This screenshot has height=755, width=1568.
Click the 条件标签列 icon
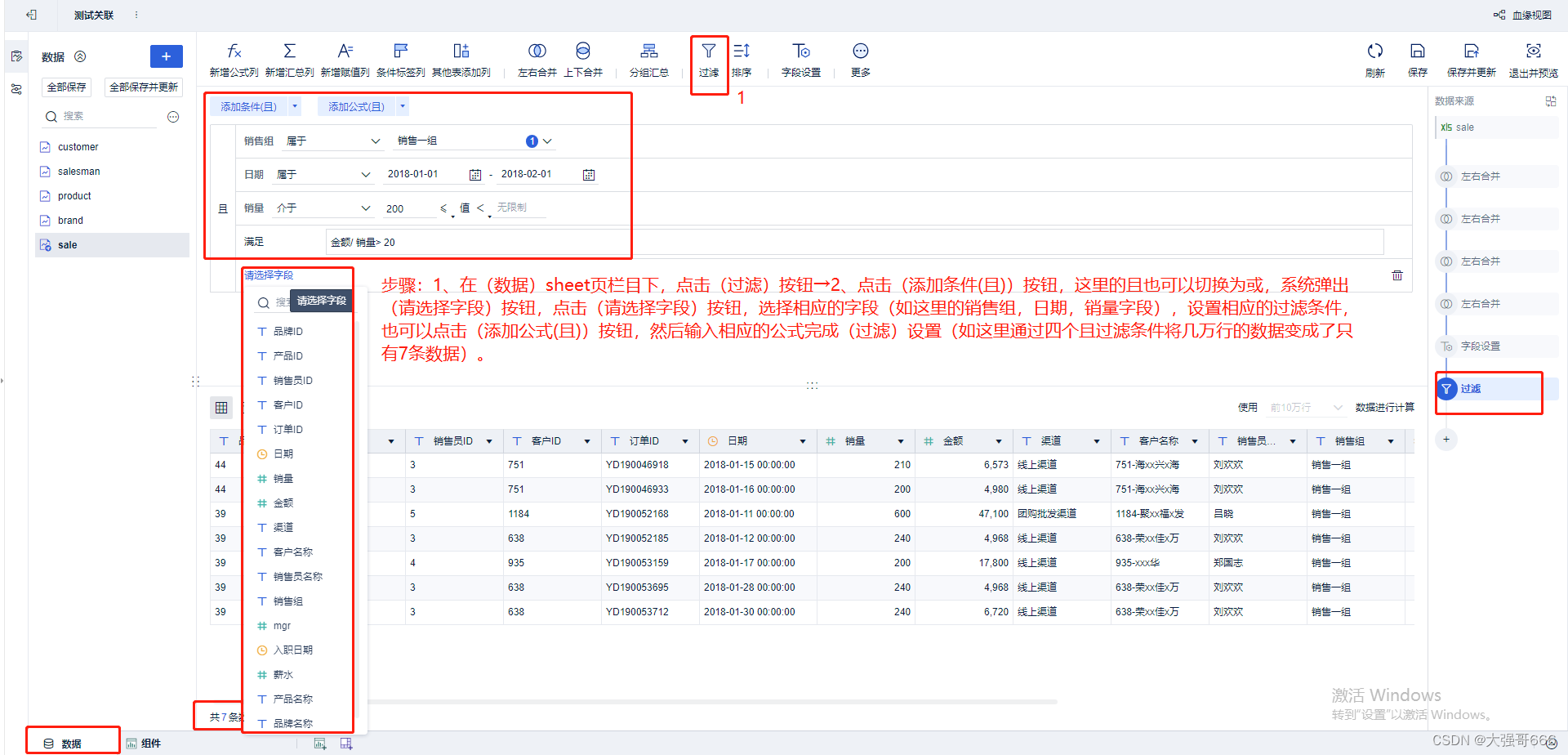pyautogui.click(x=400, y=51)
